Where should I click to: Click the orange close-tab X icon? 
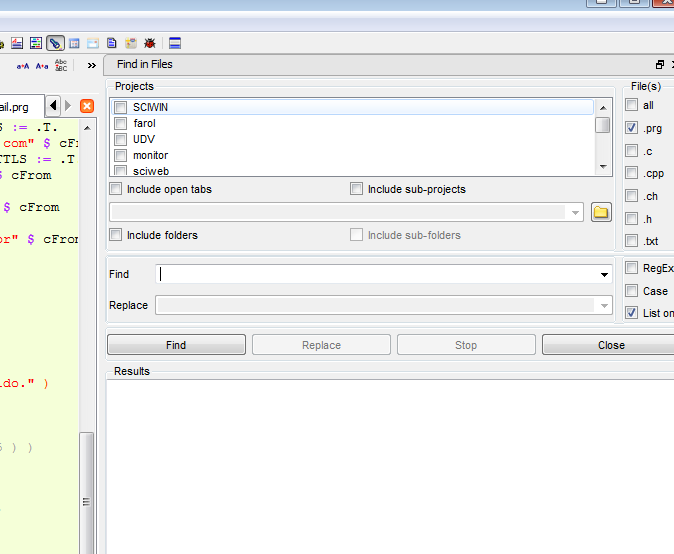pos(87,106)
